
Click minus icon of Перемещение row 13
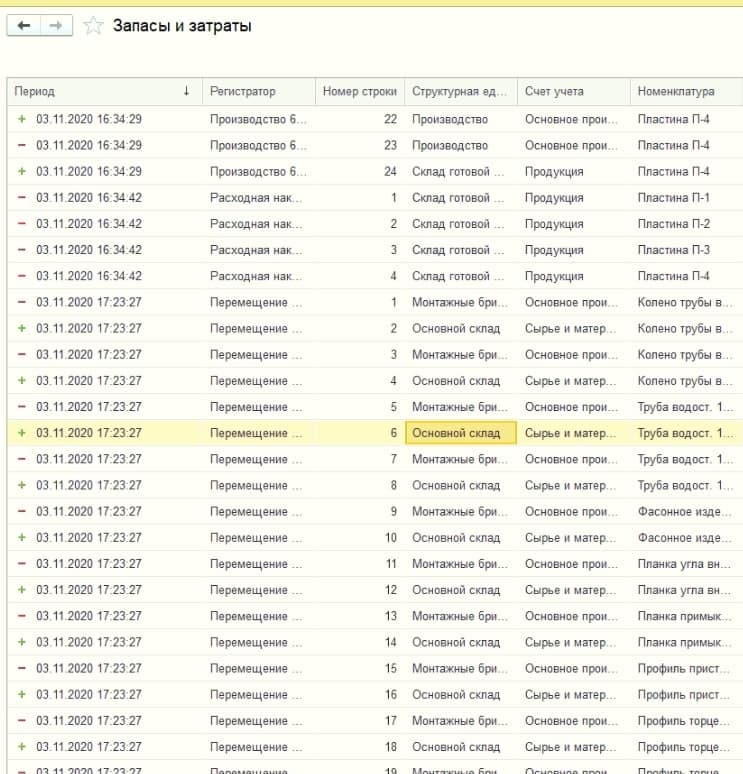pyautogui.click(x=22, y=616)
